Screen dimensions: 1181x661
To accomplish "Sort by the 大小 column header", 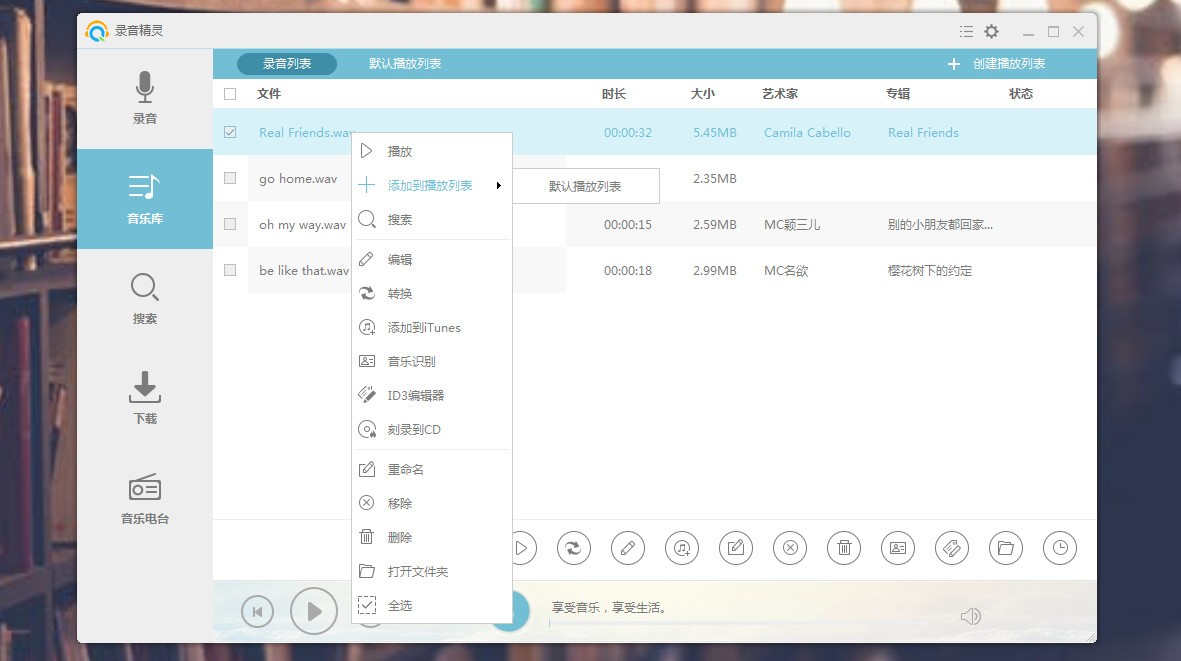I will pos(703,94).
